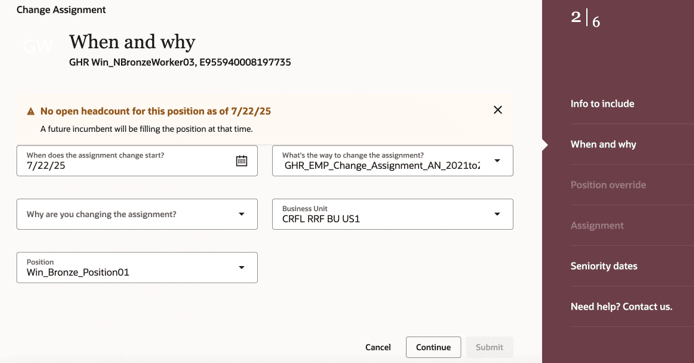Click the GHR_EMP_Change_Assignment value
Image resolution: width=694 pixels, height=363 pixels.
382,166
